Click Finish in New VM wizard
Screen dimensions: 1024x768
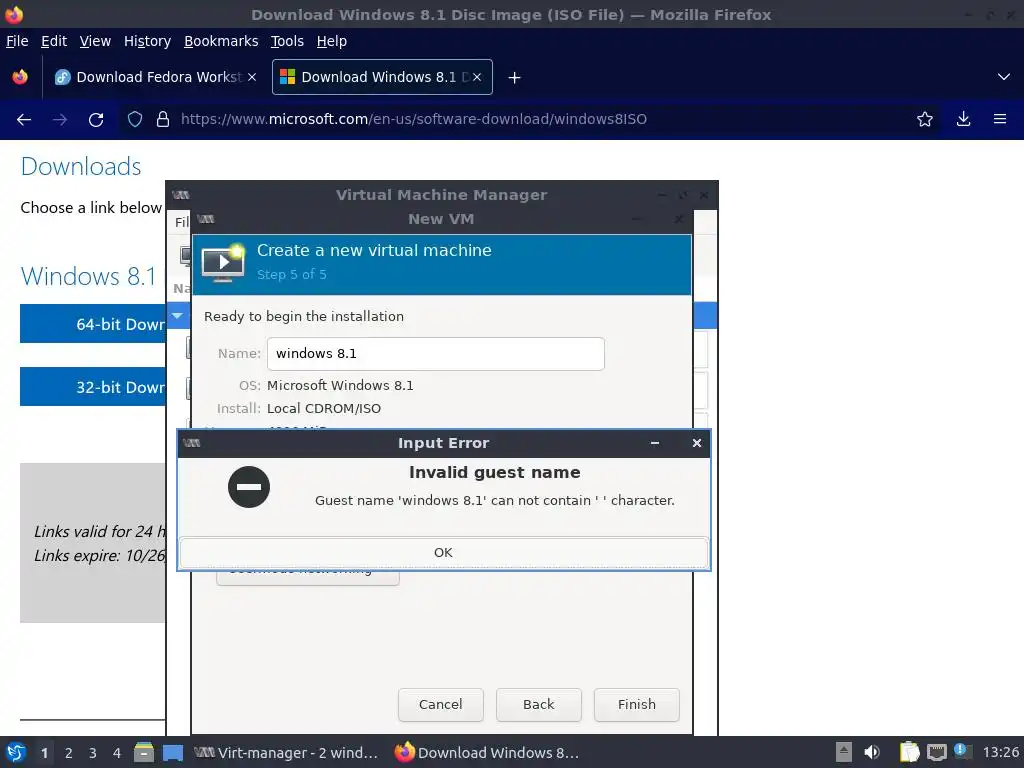point(637,705)
